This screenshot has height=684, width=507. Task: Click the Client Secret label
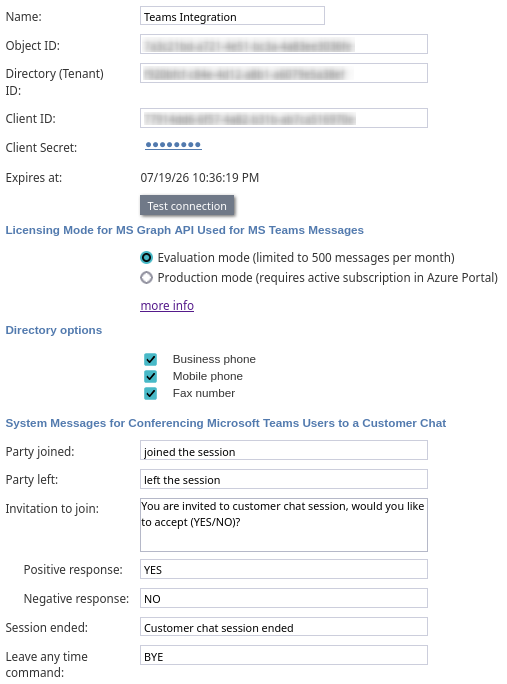[x=41, y=147]
